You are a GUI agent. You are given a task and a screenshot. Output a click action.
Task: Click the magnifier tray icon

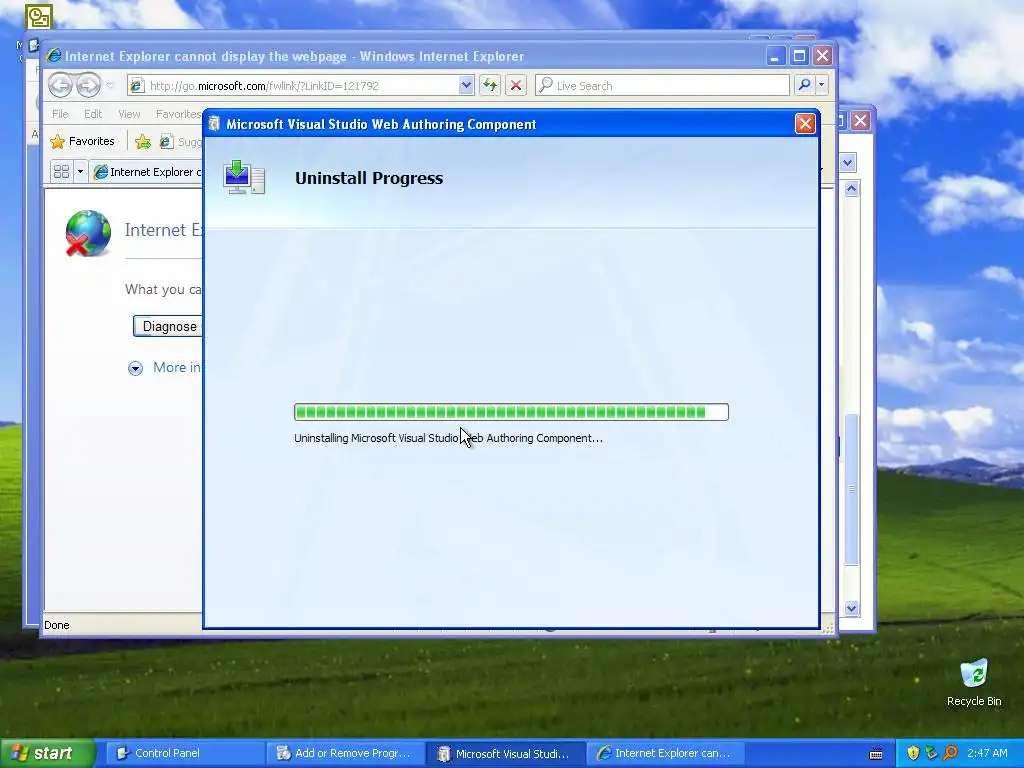tap(950, 753)
